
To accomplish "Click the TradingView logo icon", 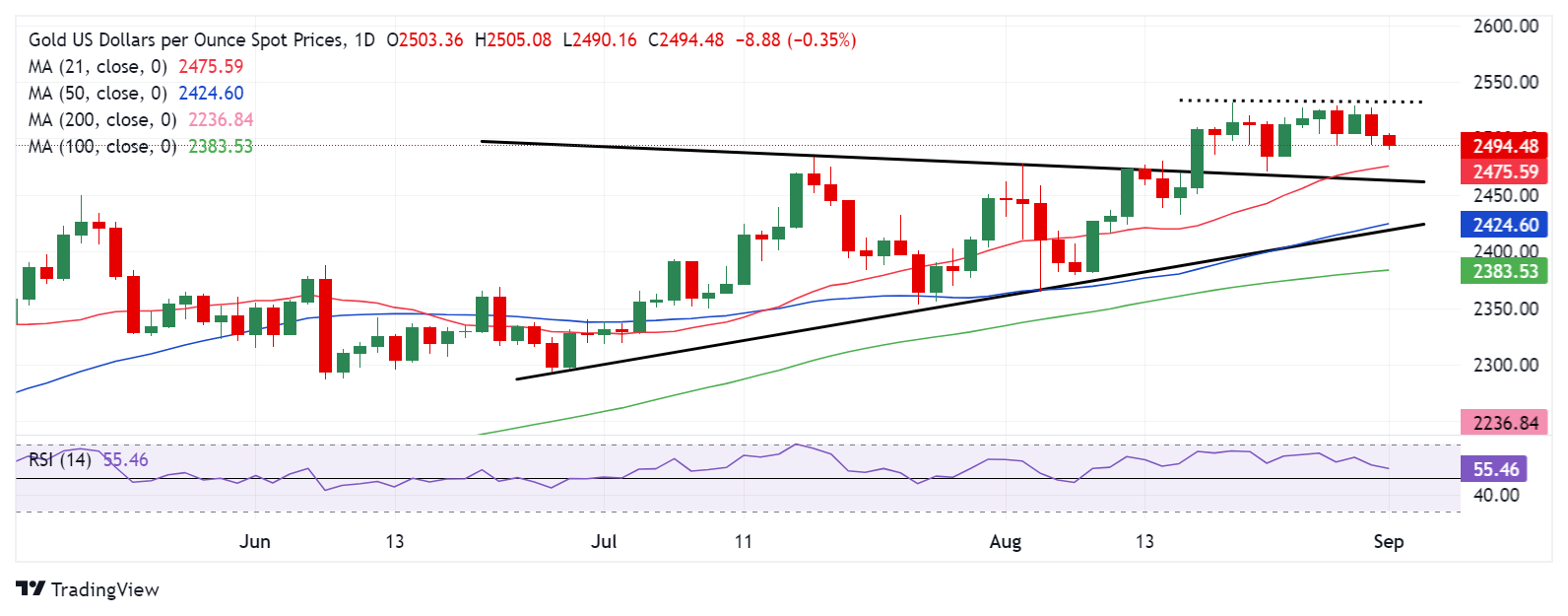I will (31, 589).
